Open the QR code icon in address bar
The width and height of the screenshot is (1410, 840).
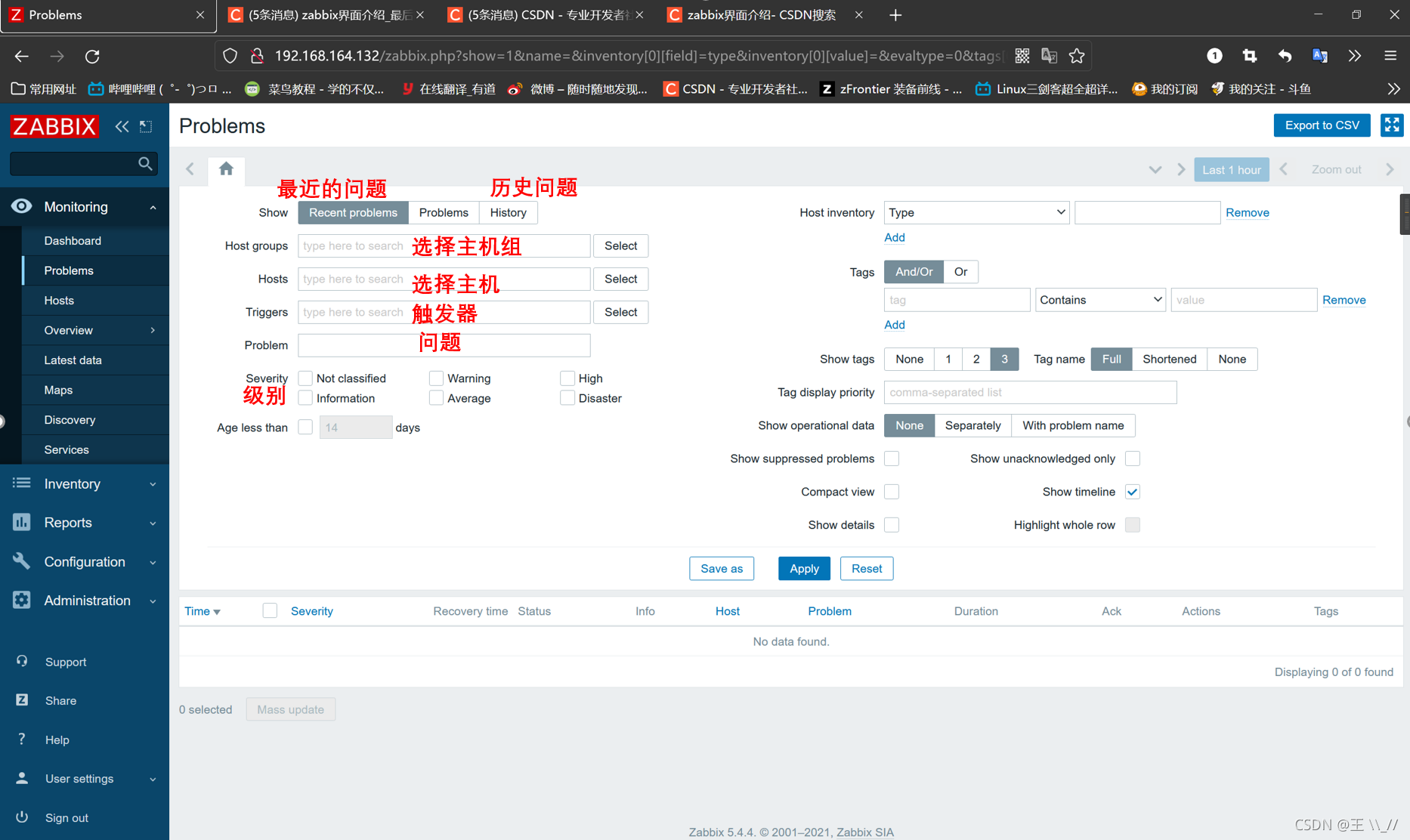[x=1022, y=56]
